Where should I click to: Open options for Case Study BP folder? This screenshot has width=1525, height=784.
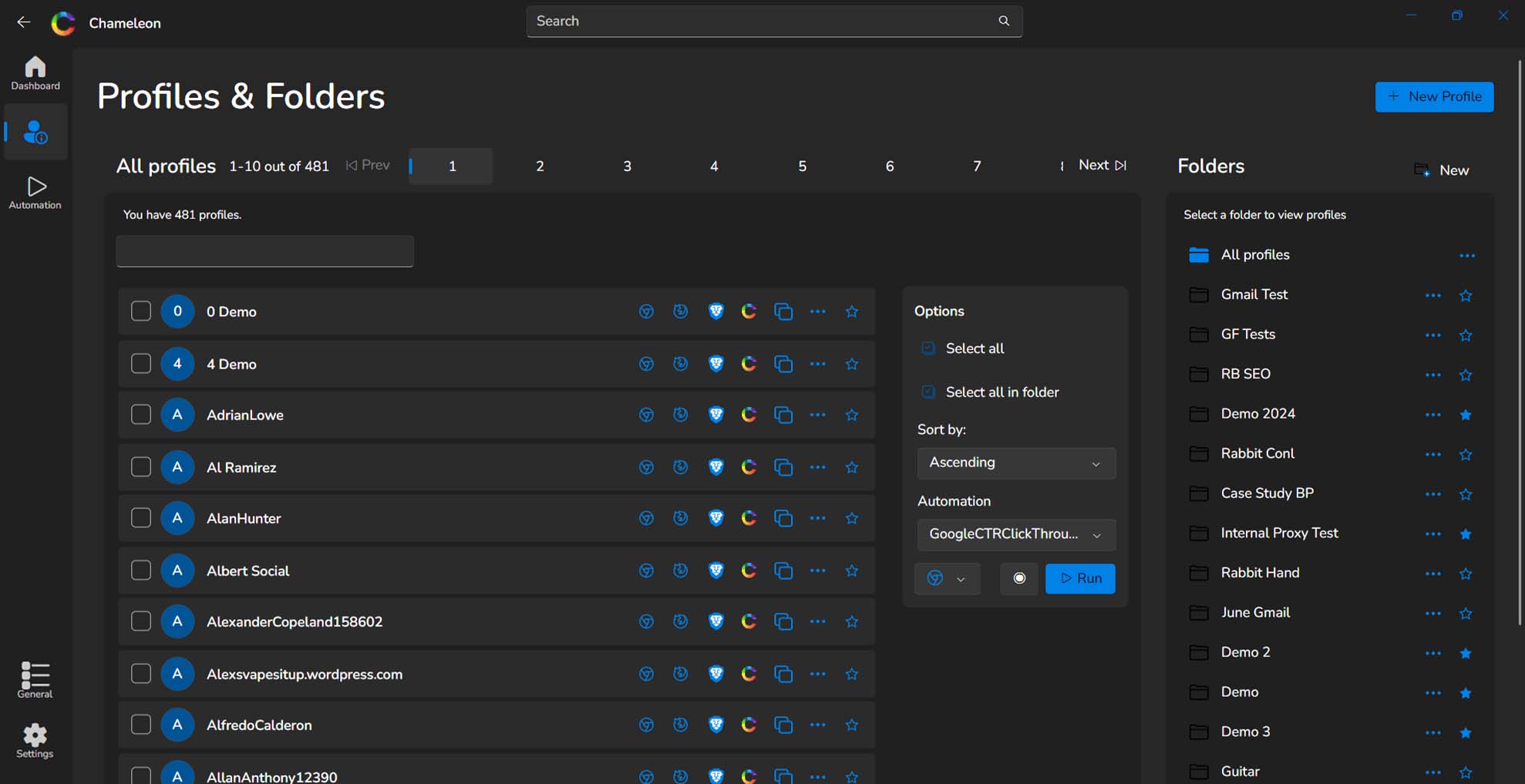[1433, 494]
